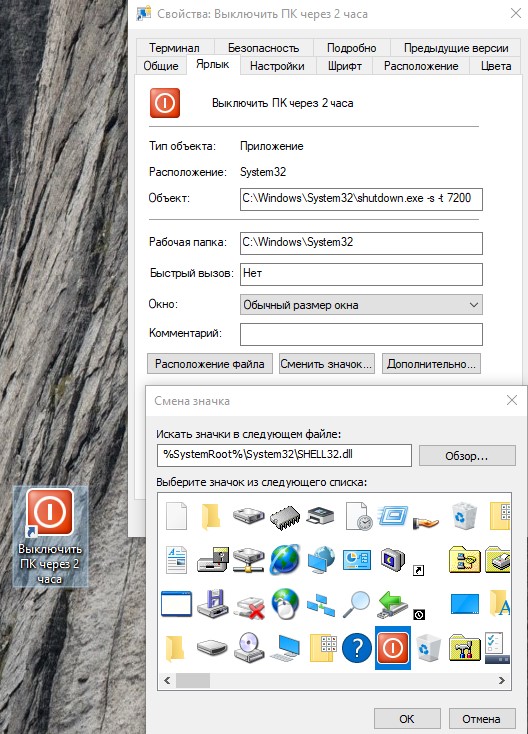Expand the Окно window size dropdown
Screen dimensions: 528x734
pyautogui.click(x=361, y=305)
